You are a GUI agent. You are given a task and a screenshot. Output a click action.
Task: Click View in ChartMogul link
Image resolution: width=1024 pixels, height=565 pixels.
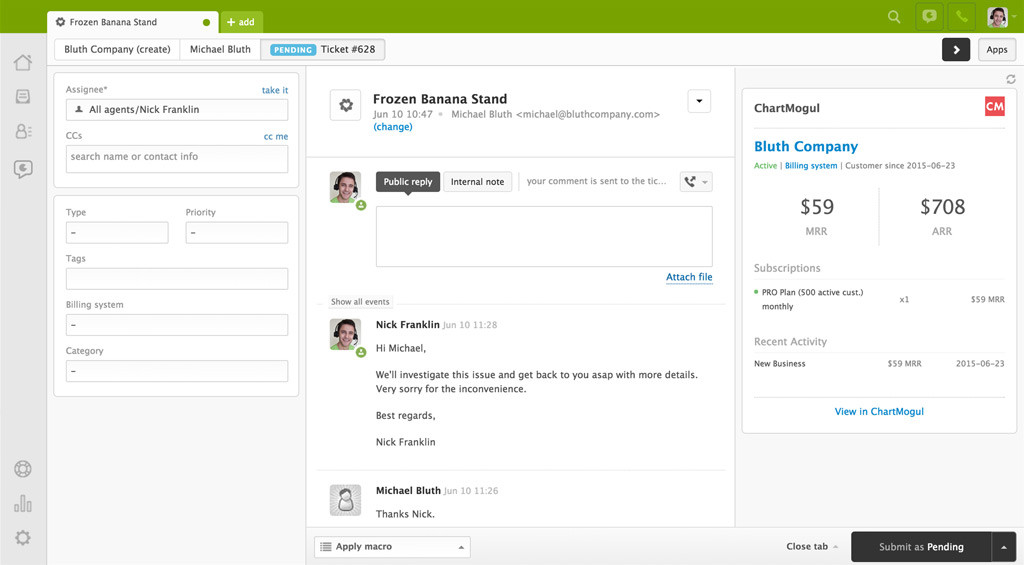[x=879, y=412]
